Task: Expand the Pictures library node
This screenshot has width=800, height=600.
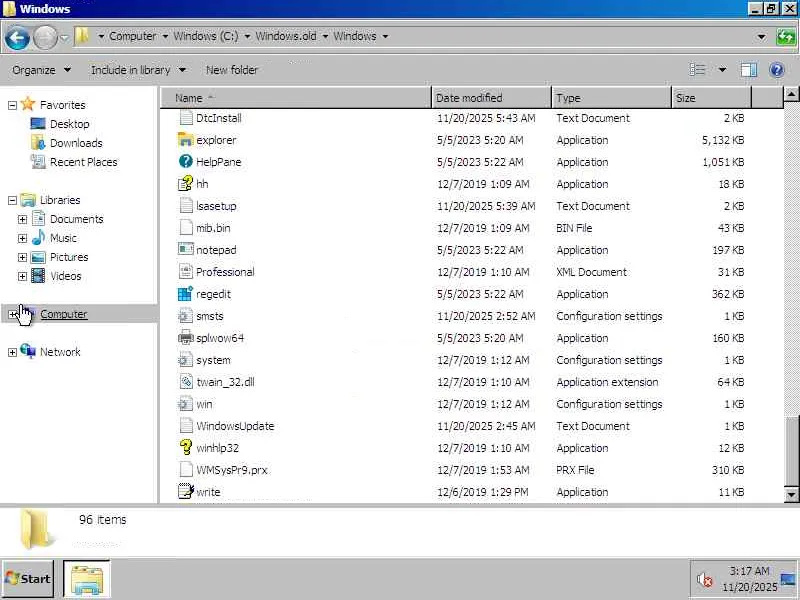Action: 22,257
